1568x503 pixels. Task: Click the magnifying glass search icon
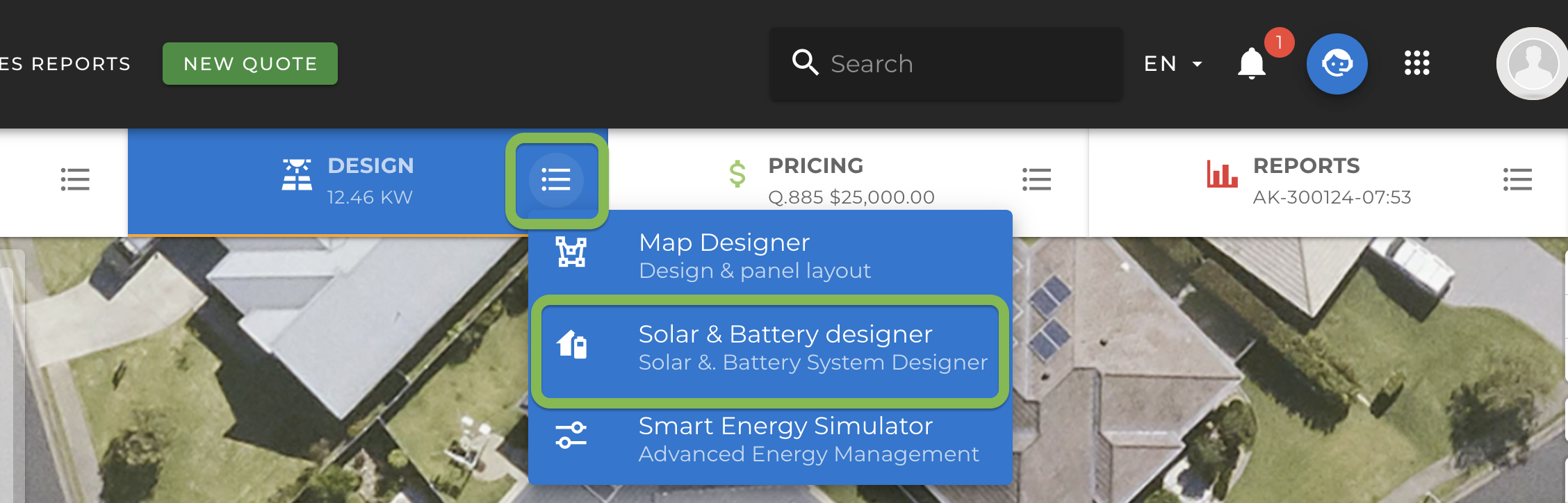point(805,63)
